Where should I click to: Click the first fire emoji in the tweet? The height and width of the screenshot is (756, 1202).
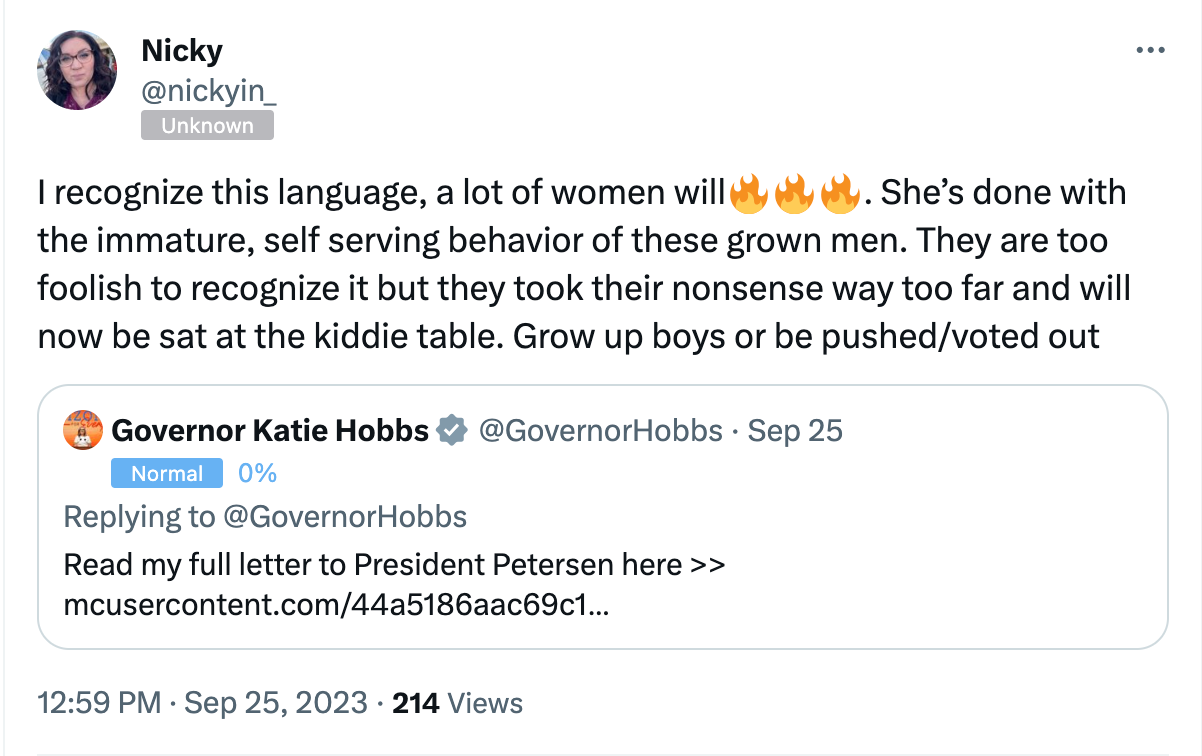(x=749, y=194)
